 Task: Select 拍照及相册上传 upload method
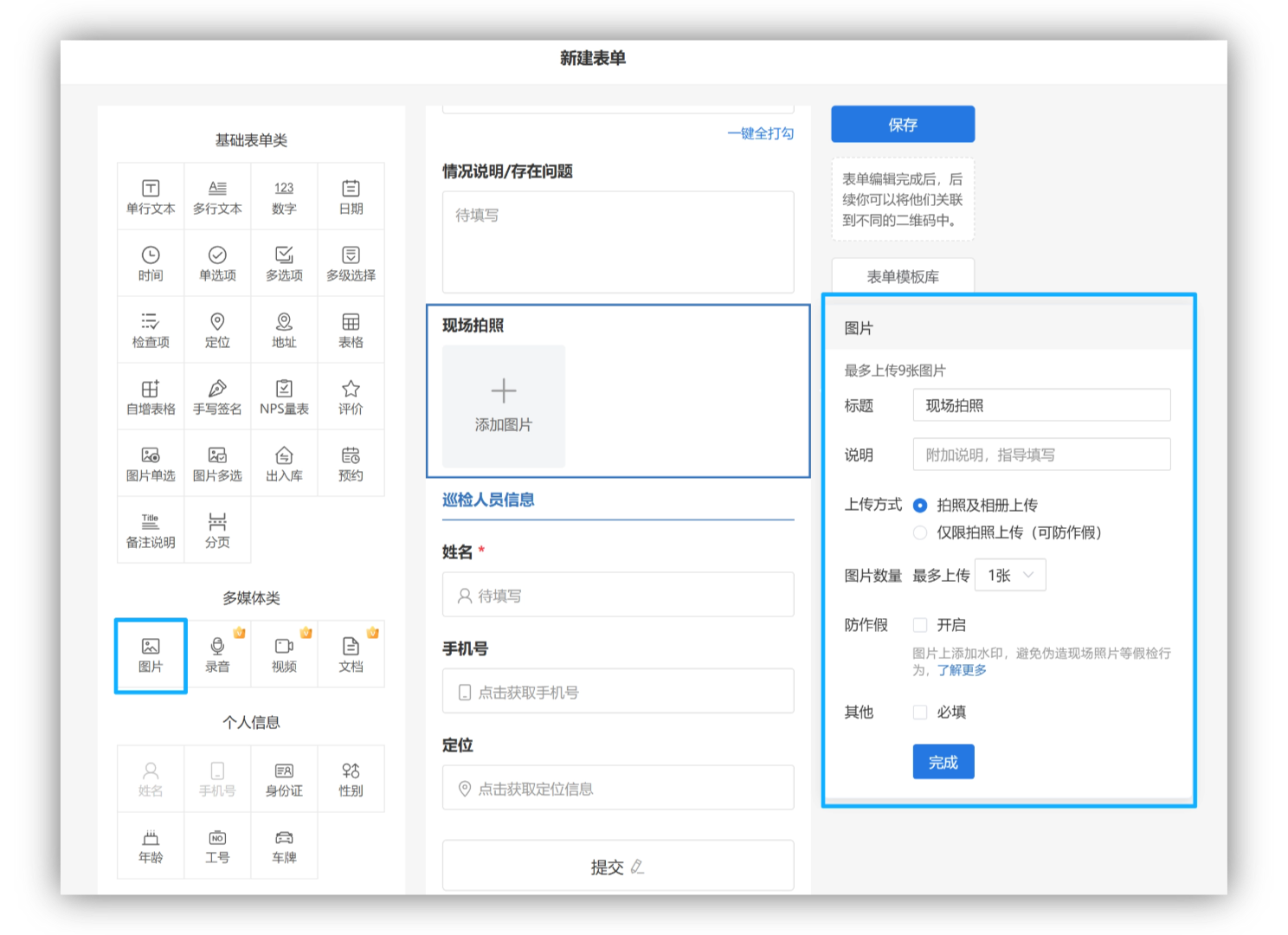pyautogui.click(x=920, y=506)
